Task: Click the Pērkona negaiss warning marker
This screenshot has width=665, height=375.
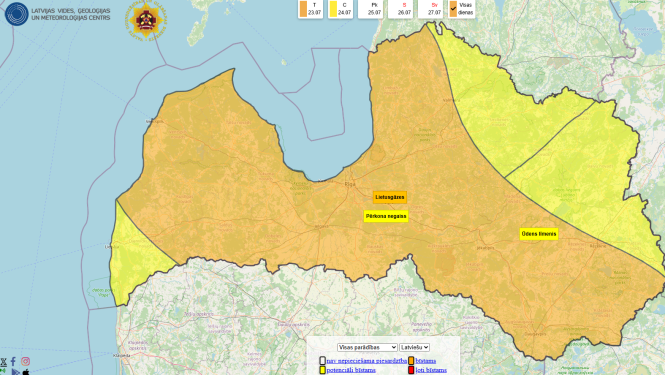Action: pos(386,216)
